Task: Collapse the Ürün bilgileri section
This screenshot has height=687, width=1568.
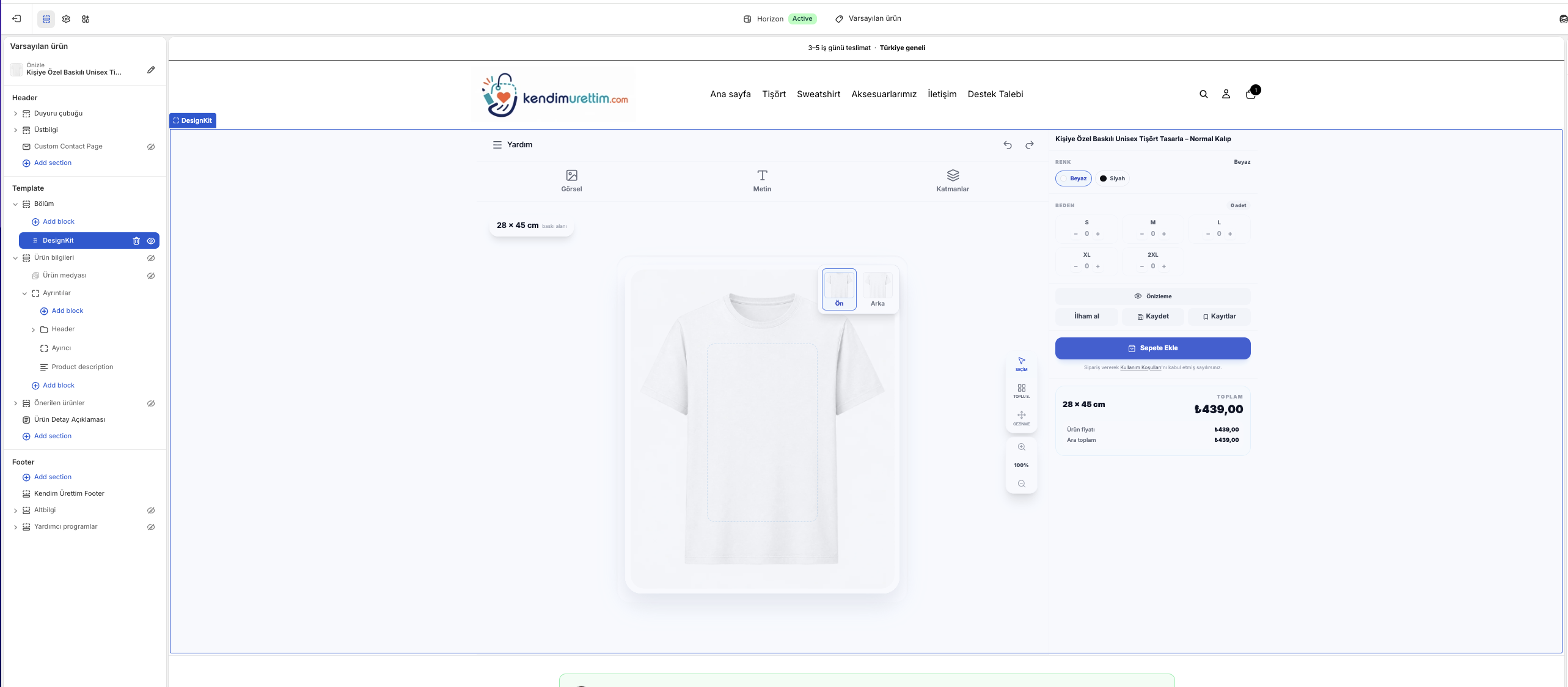Action: click(15, 258)
